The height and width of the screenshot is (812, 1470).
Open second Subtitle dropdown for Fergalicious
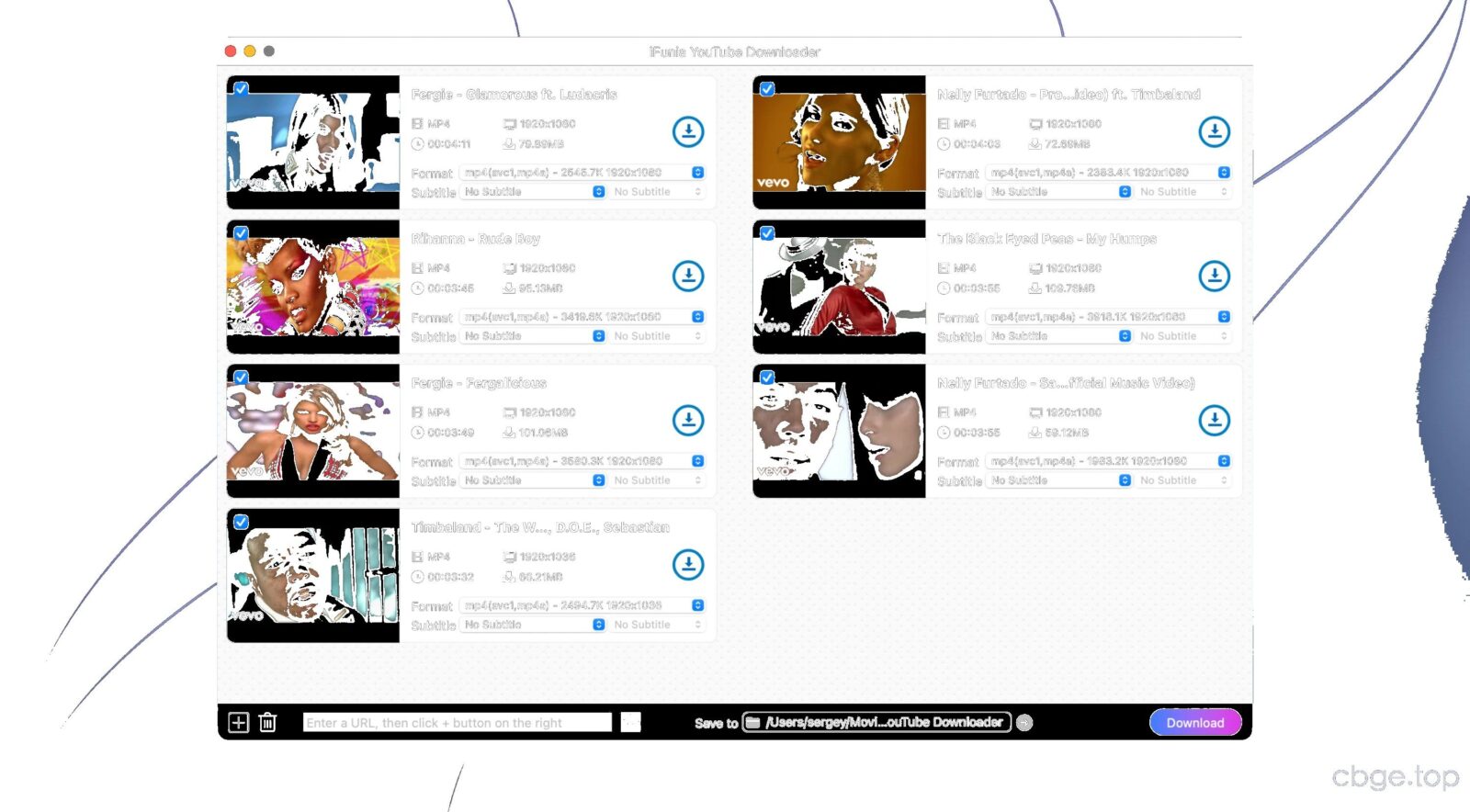pos(658,480)
